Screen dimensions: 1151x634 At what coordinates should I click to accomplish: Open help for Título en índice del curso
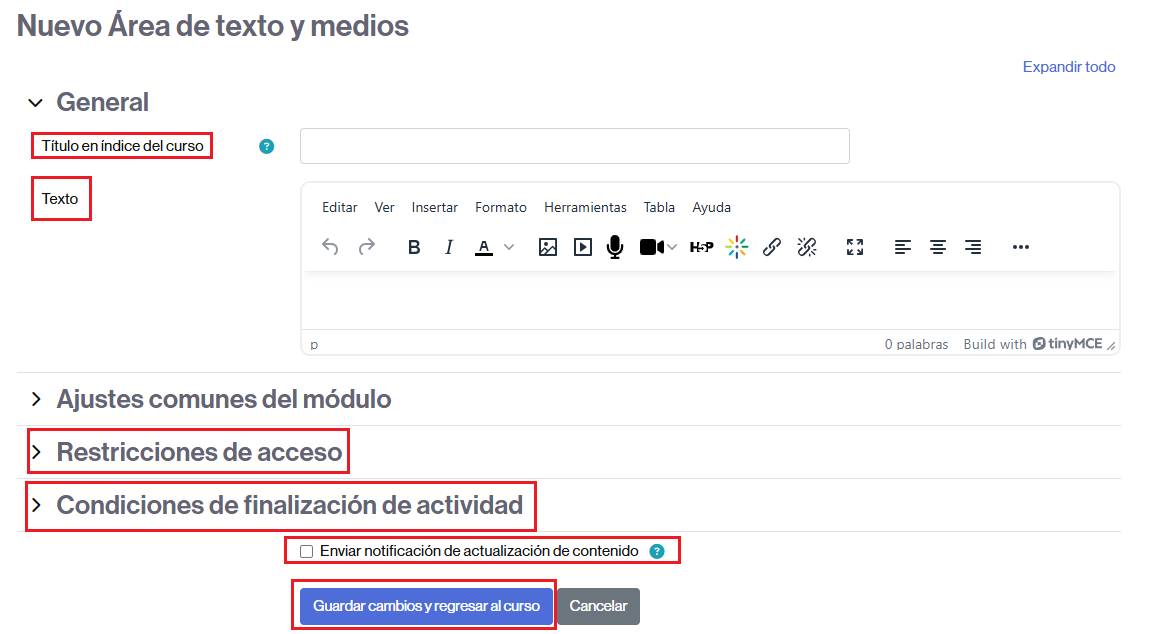point(266,147)
